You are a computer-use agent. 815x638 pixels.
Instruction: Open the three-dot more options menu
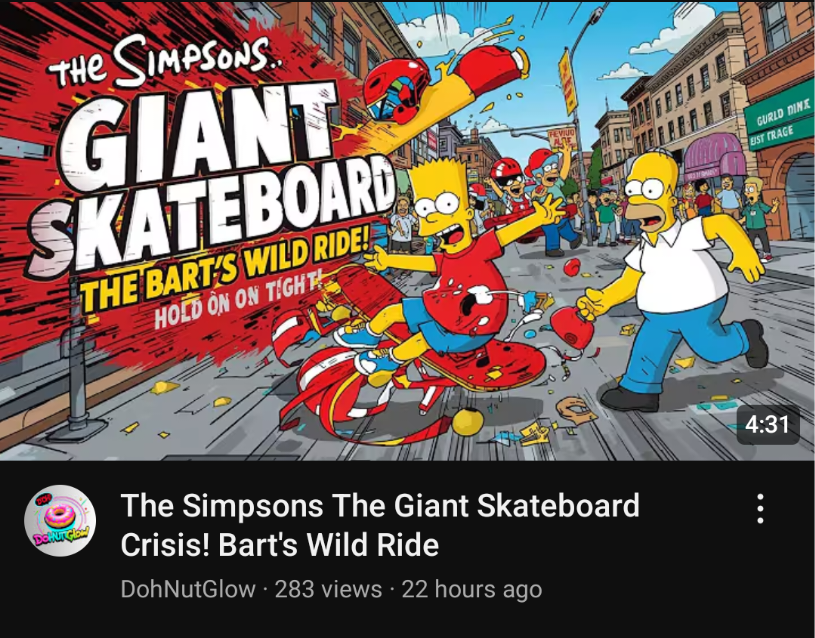(760, 509)
